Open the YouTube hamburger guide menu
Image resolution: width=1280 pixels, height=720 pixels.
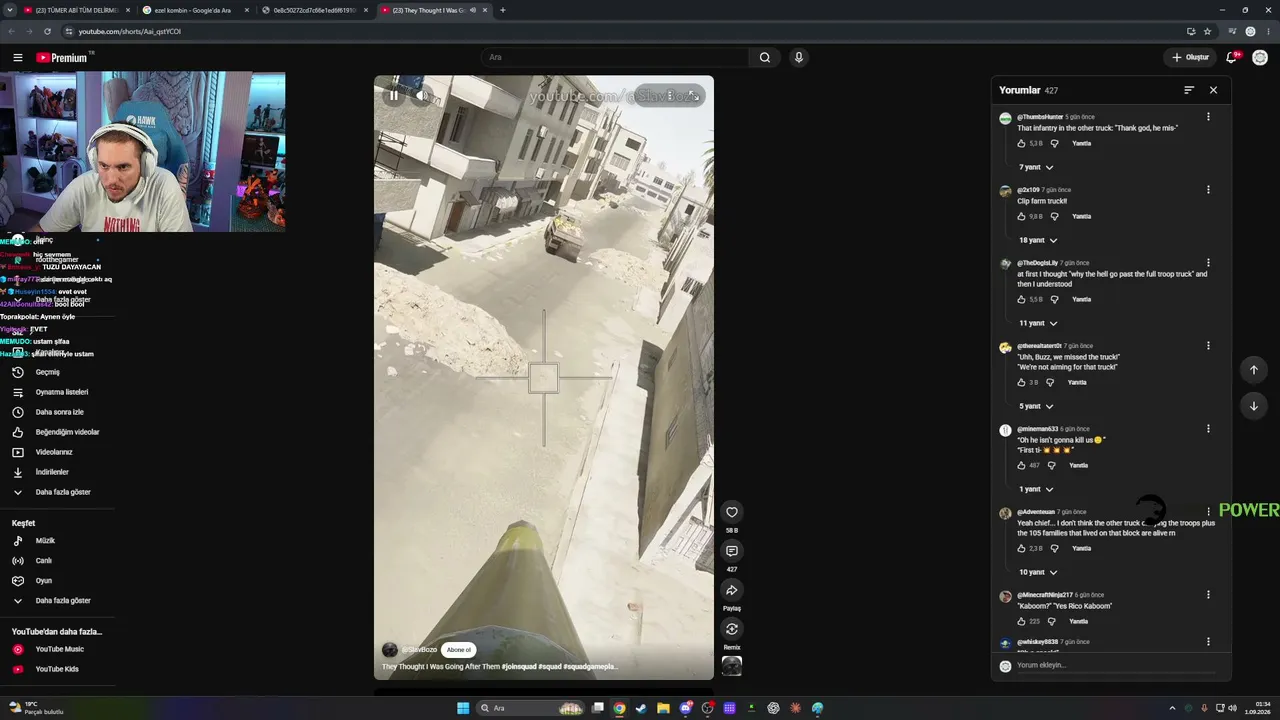(x=17, y=57)
